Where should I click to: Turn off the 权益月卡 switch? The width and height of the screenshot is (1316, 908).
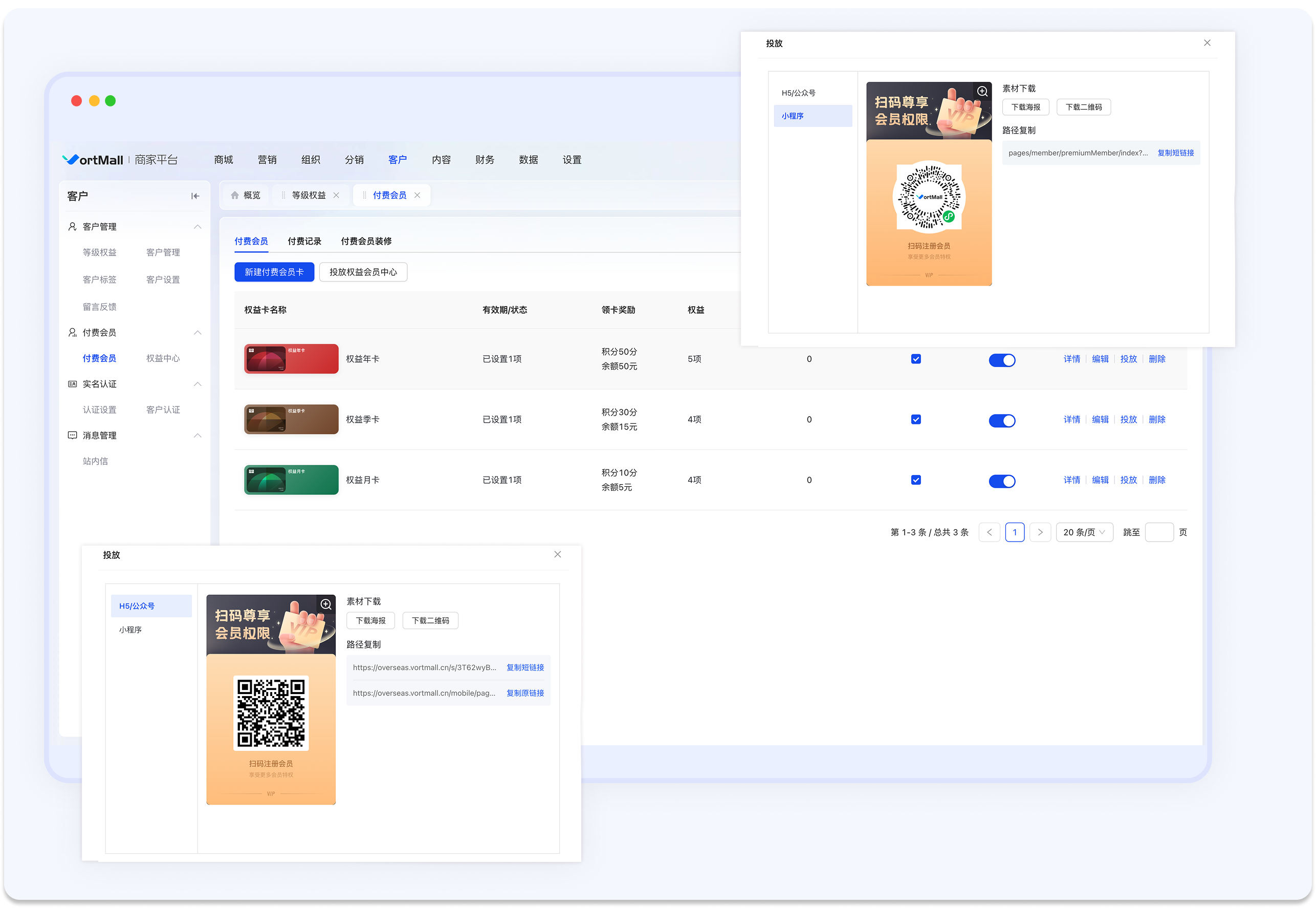click(1002, 481)
